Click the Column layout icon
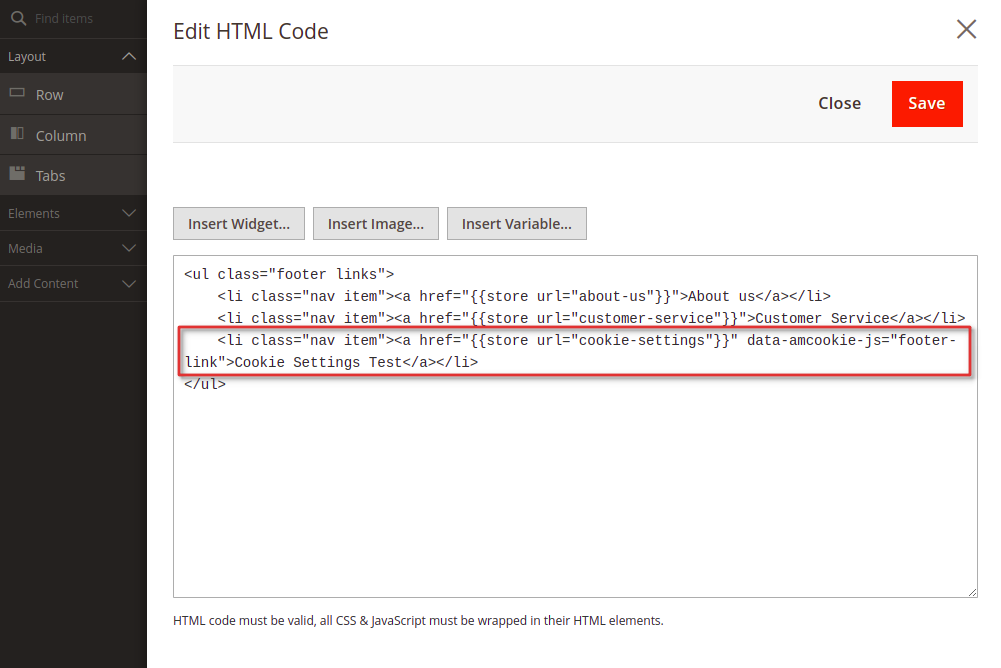Screen dimensions: 1001x668 coord(17,133)
